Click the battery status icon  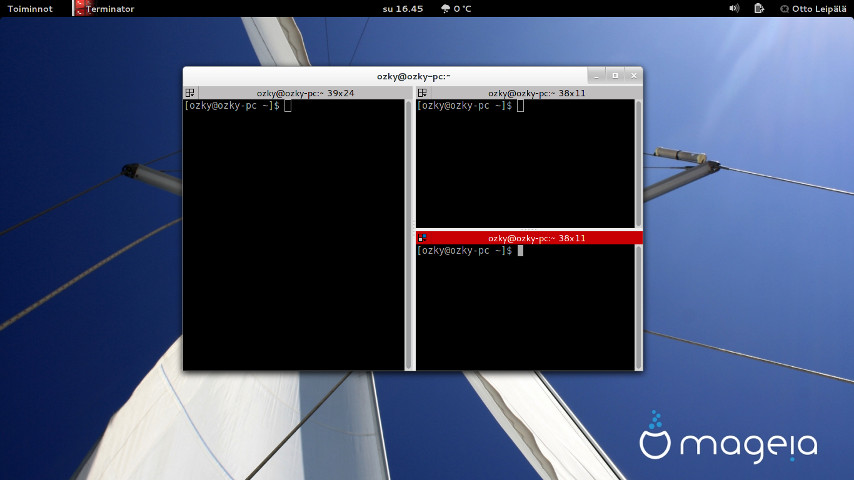(759, 8)
